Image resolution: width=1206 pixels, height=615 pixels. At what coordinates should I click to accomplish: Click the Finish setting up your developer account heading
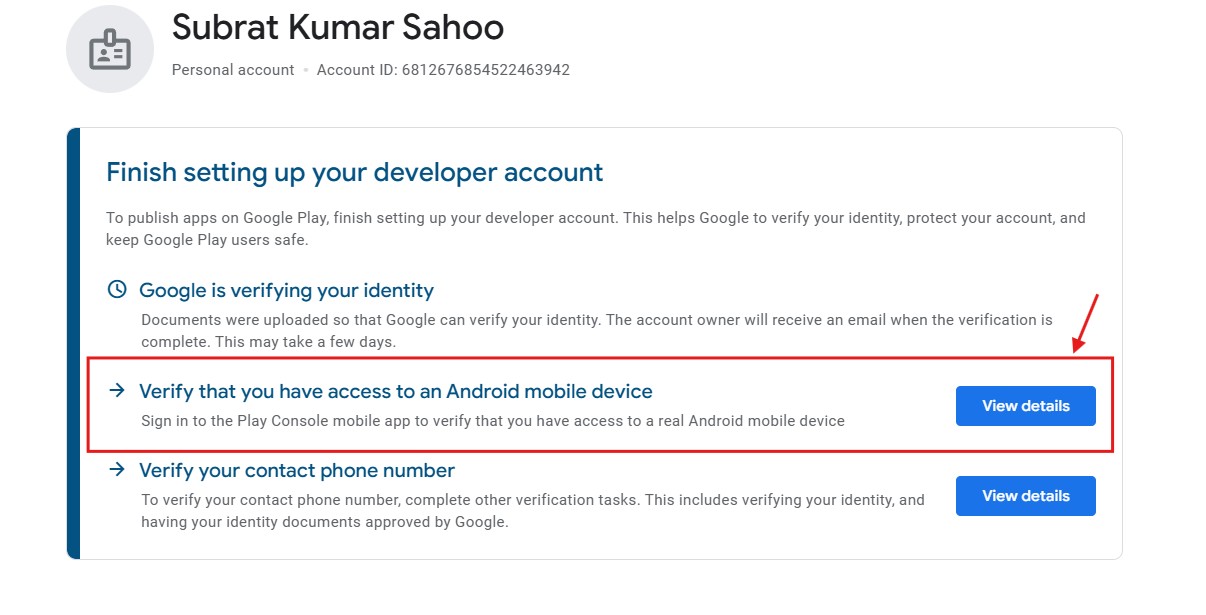(x=354, y=172)
